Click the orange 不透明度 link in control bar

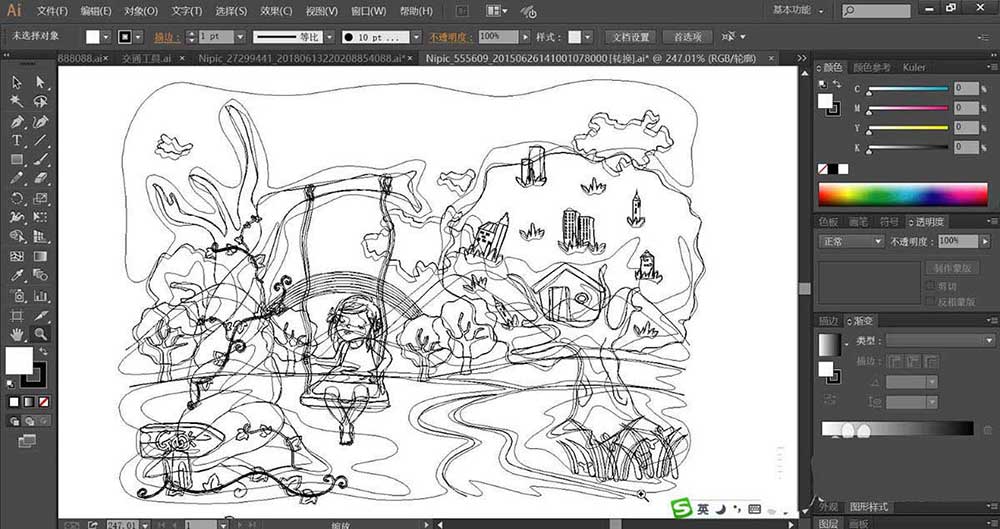coord(451,38)
